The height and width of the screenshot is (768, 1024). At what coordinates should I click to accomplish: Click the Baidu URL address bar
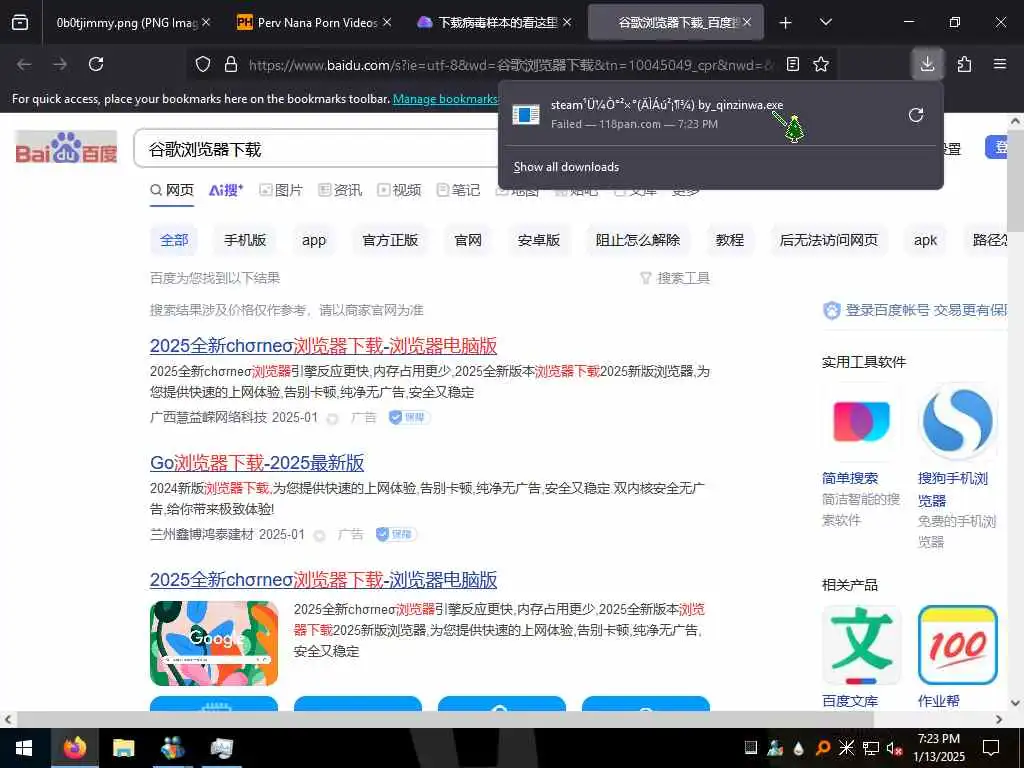pyautogui.click(x=511, y=65)
